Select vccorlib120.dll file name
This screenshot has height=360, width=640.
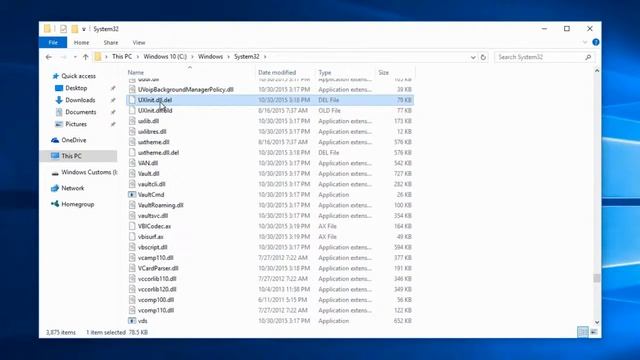157,289
